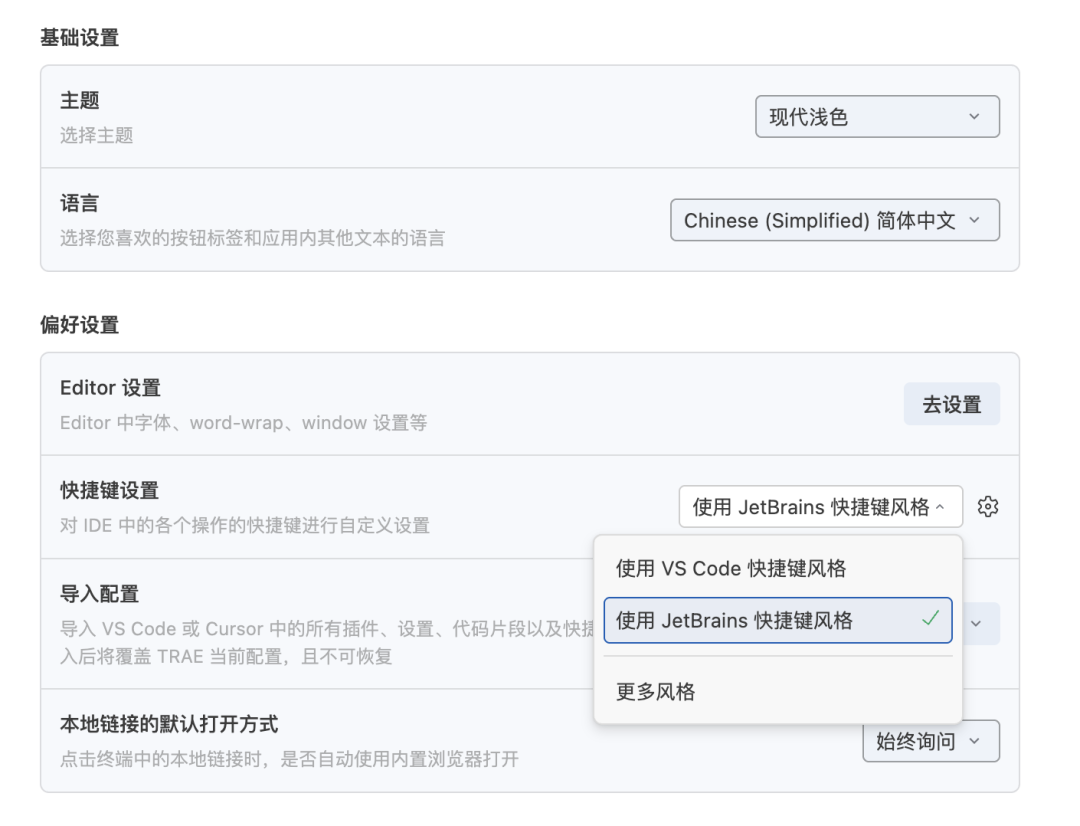Viewport: 1080px width, 826px height.
Task: Click the green checkmark beside JetBrains option
Action: click(x=931, y=620)
